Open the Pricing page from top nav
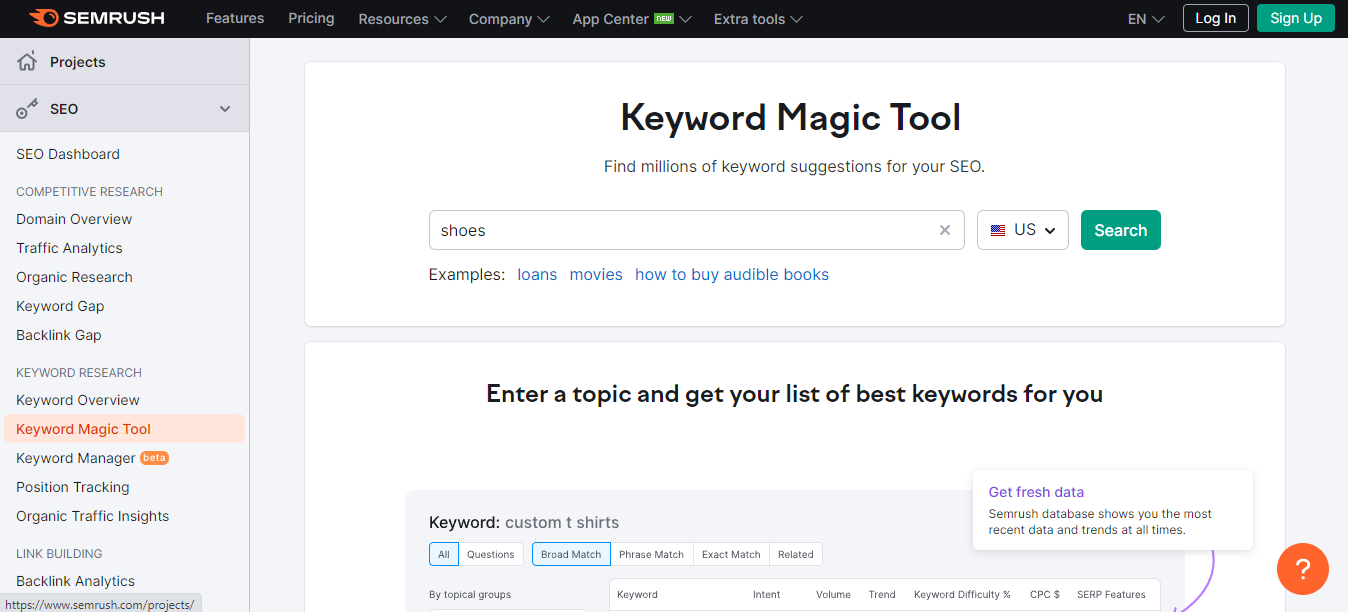Image resolution: width=1348 pixels, height=612 pixels. (311, 18)
